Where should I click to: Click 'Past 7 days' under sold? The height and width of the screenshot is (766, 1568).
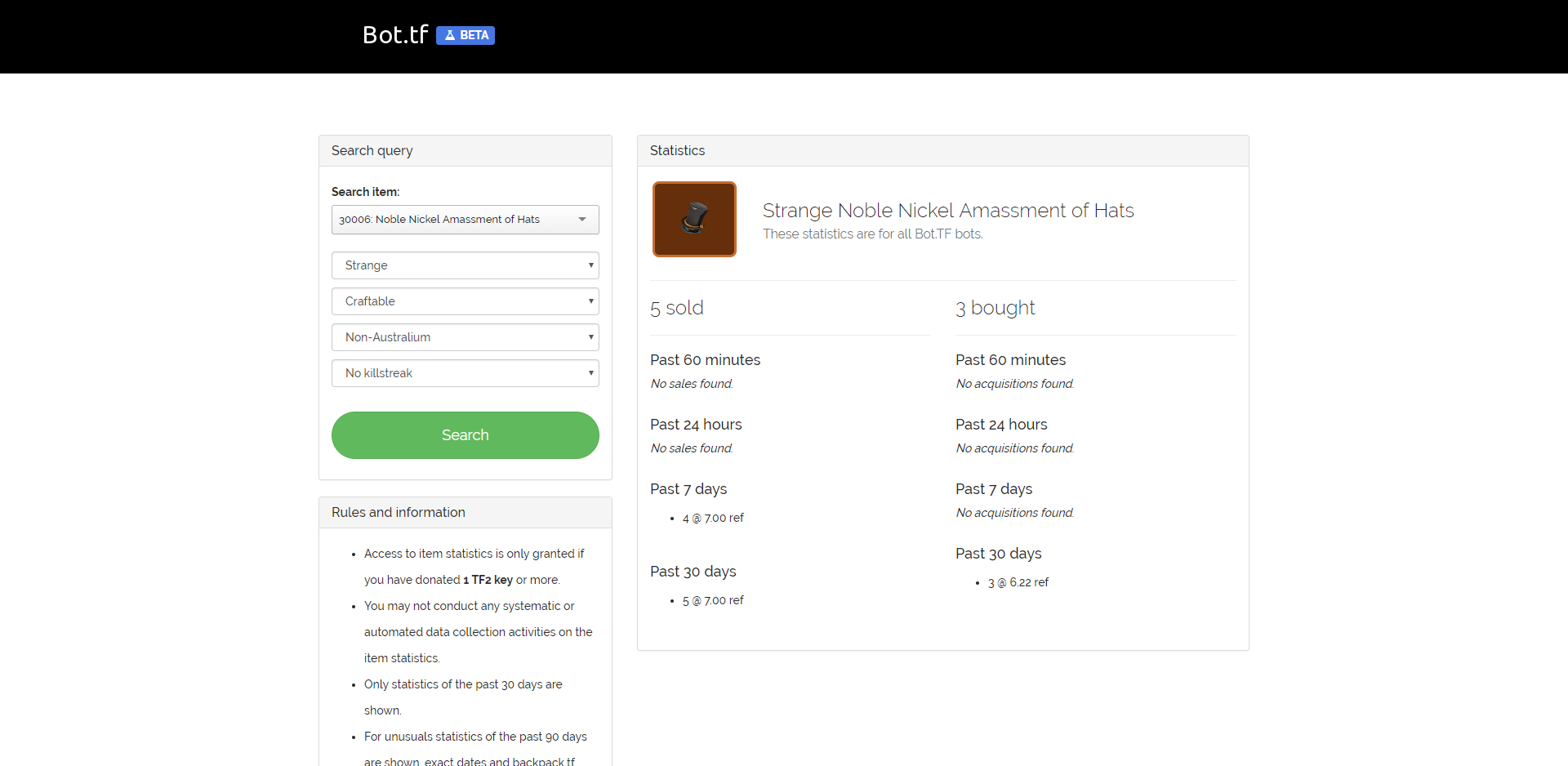click(688, 489)
